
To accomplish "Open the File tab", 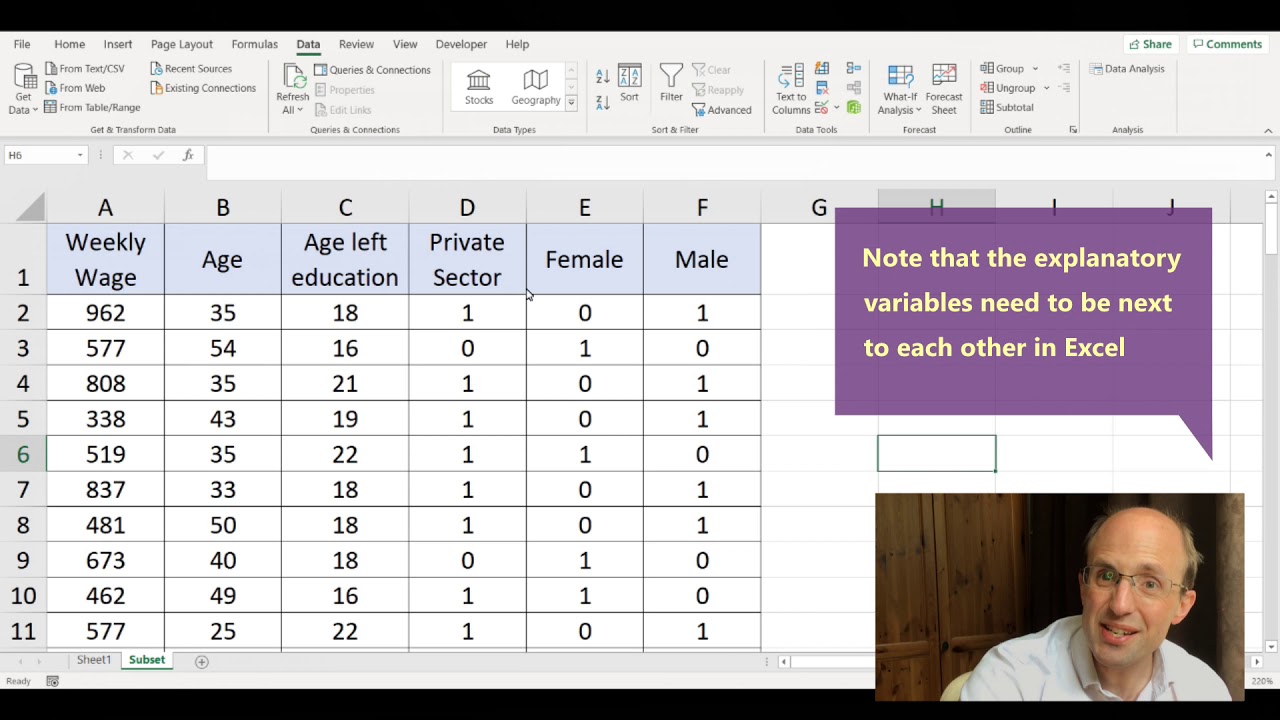I will (22, 44).
